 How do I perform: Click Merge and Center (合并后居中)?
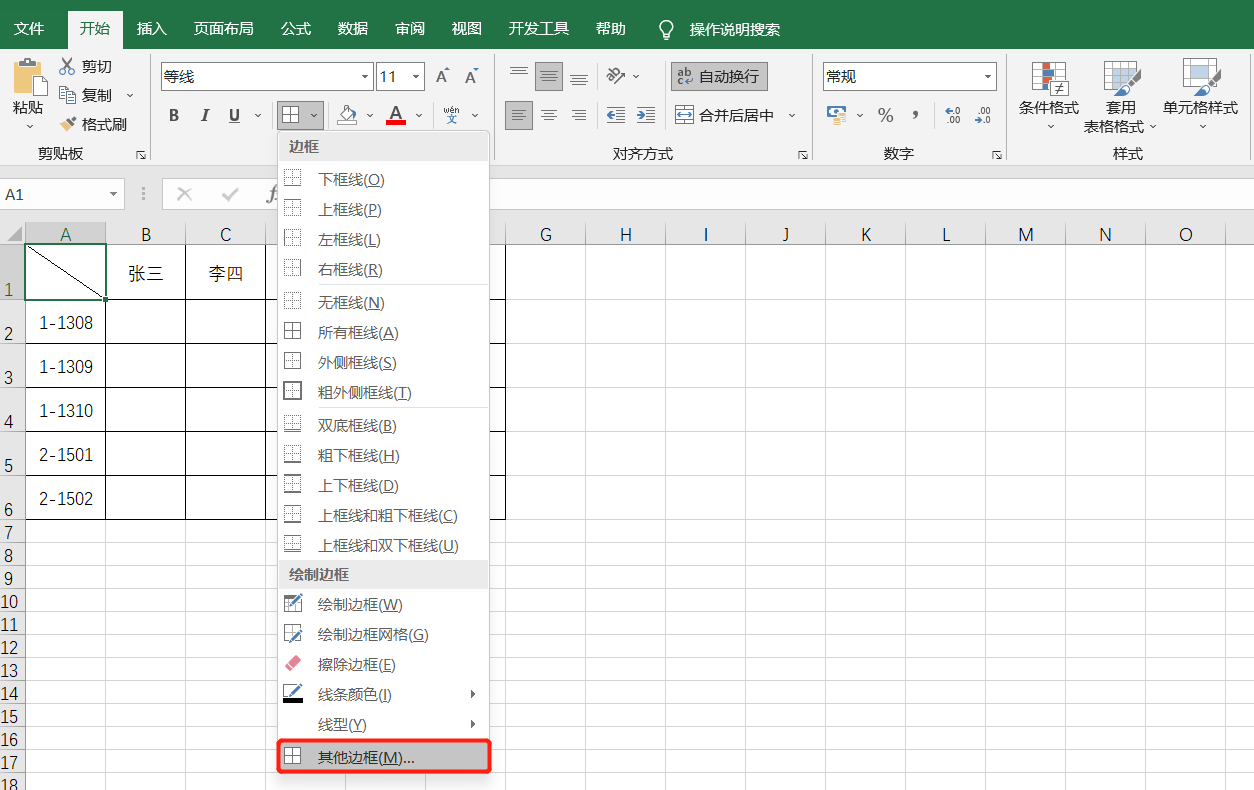click(x=726, y=115)
